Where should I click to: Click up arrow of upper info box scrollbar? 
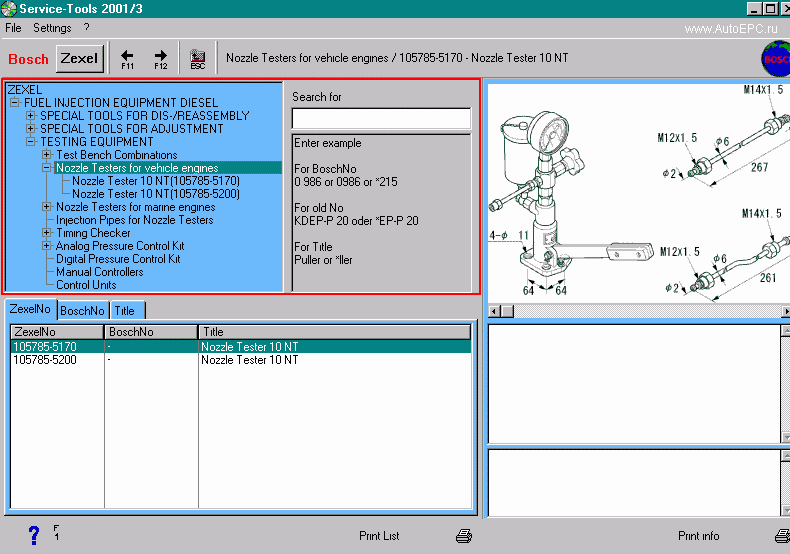(x=785, y=331)
